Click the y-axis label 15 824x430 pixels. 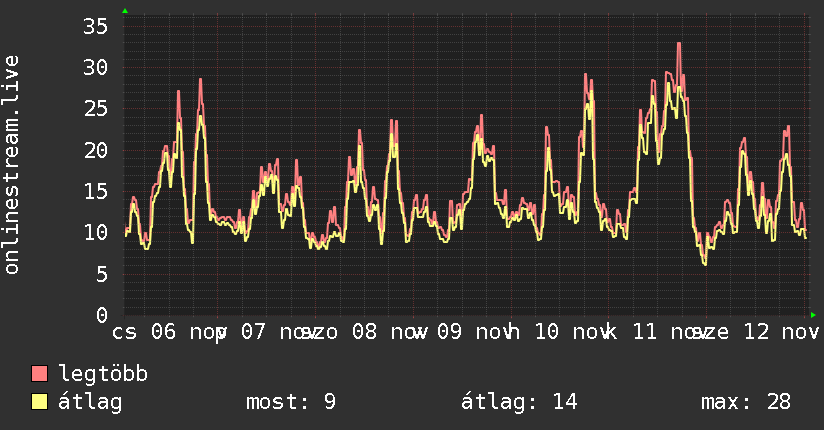(x=96, y=191)
